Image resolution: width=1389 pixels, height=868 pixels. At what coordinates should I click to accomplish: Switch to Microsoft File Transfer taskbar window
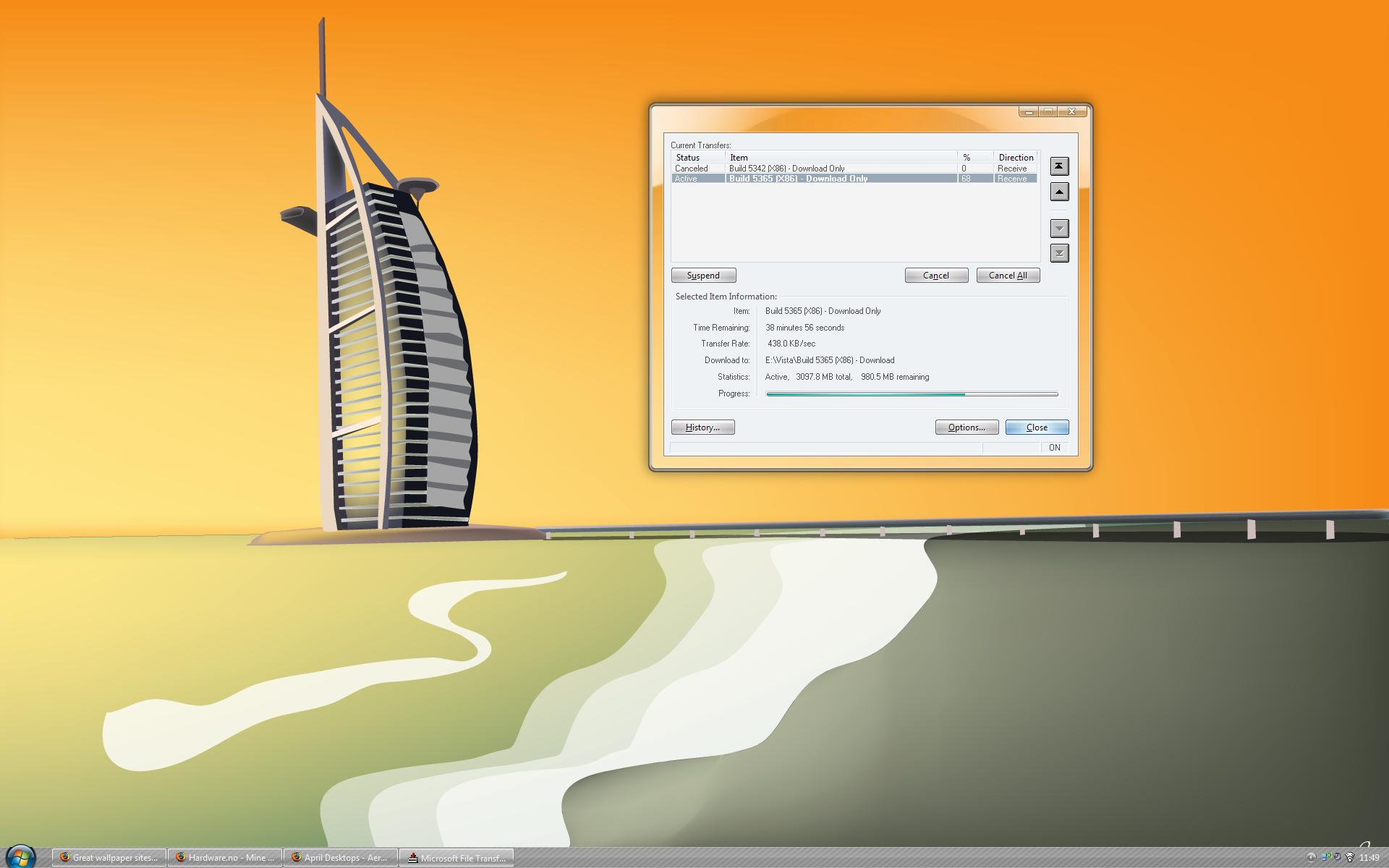point(456,858)
